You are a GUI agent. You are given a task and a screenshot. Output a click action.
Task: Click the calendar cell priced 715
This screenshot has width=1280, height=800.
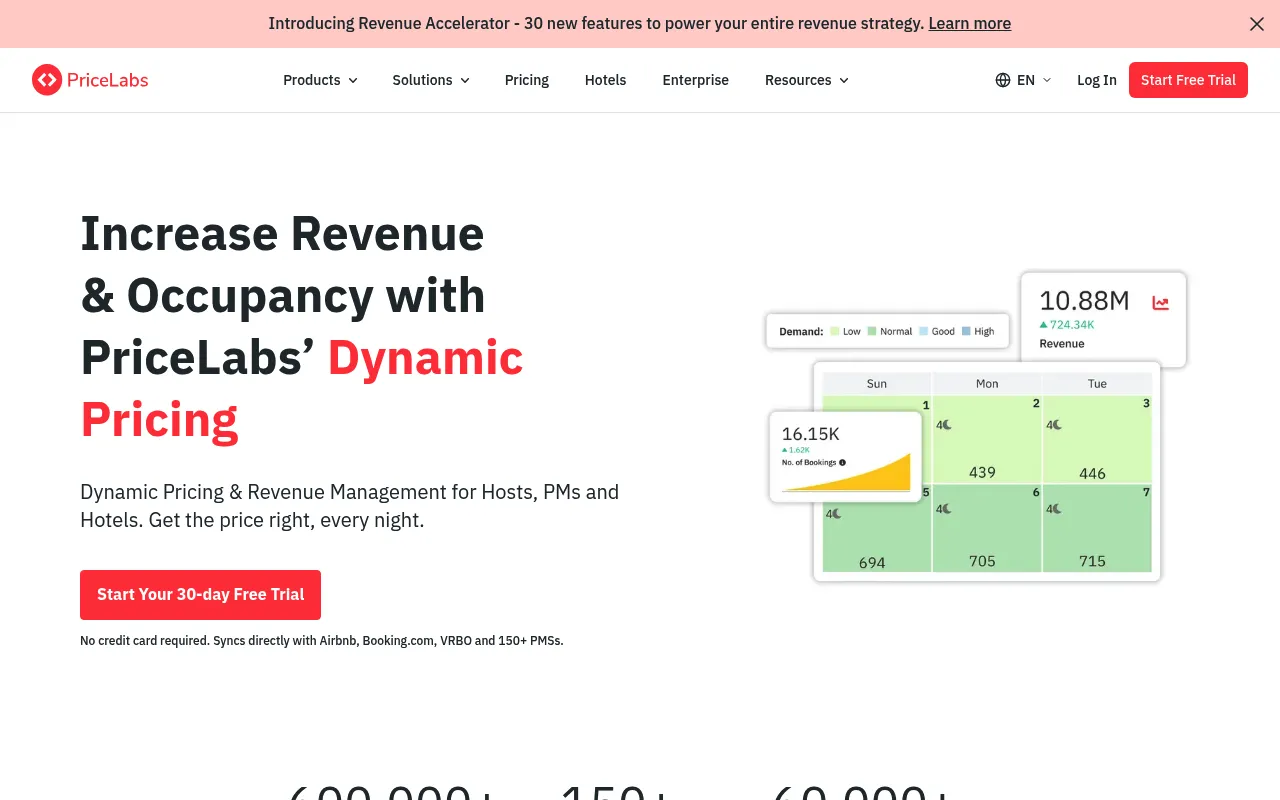[1097, 528]
